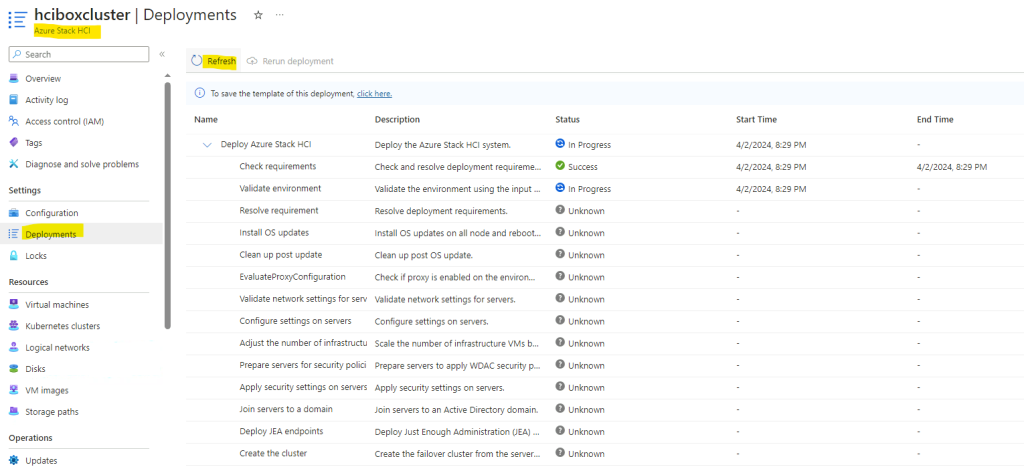Open Storage paths in the sidebar

[x=52, y=412]
